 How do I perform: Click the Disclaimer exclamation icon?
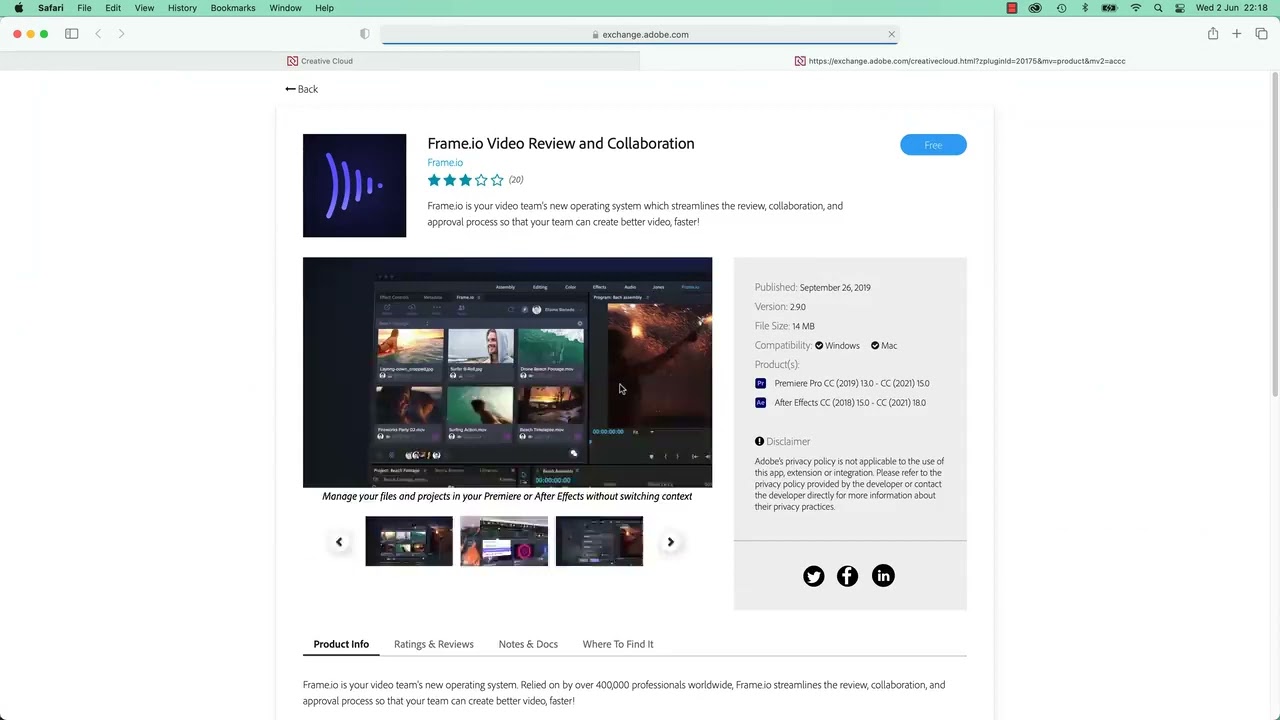point(759,441)
